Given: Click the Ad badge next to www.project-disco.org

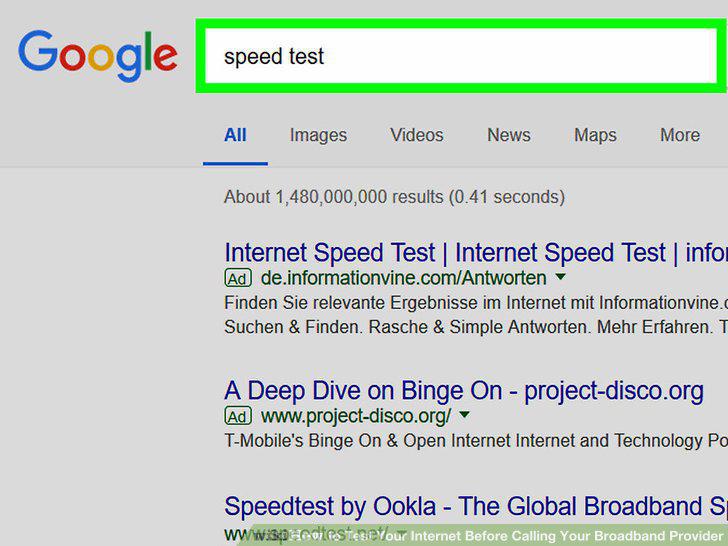Looking at the screenshot, I should click(x=238, y=416).
